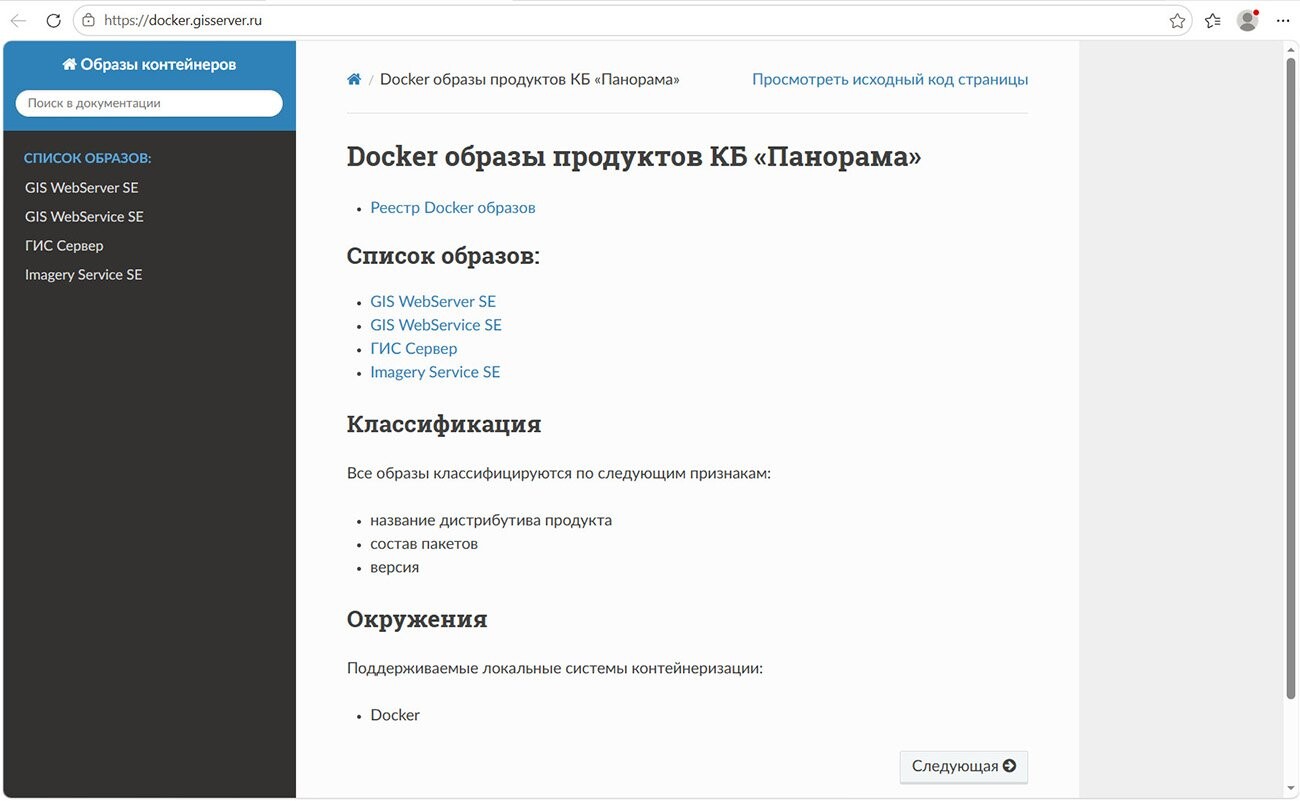Select Imagery Service SE in sidebar
This screenshot has width=1300, height=801.
(x=84, y=274)
